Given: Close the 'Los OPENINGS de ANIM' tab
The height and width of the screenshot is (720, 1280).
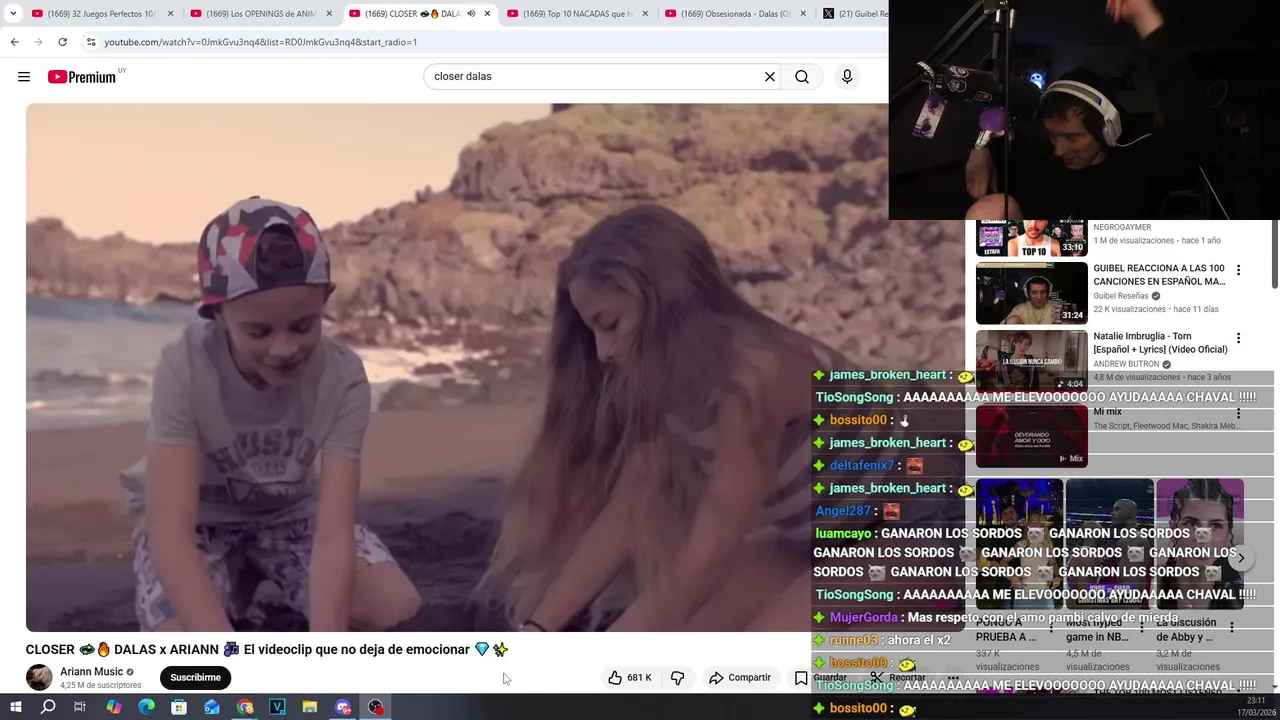Looking at the screenshot, I should pos(329,14).
